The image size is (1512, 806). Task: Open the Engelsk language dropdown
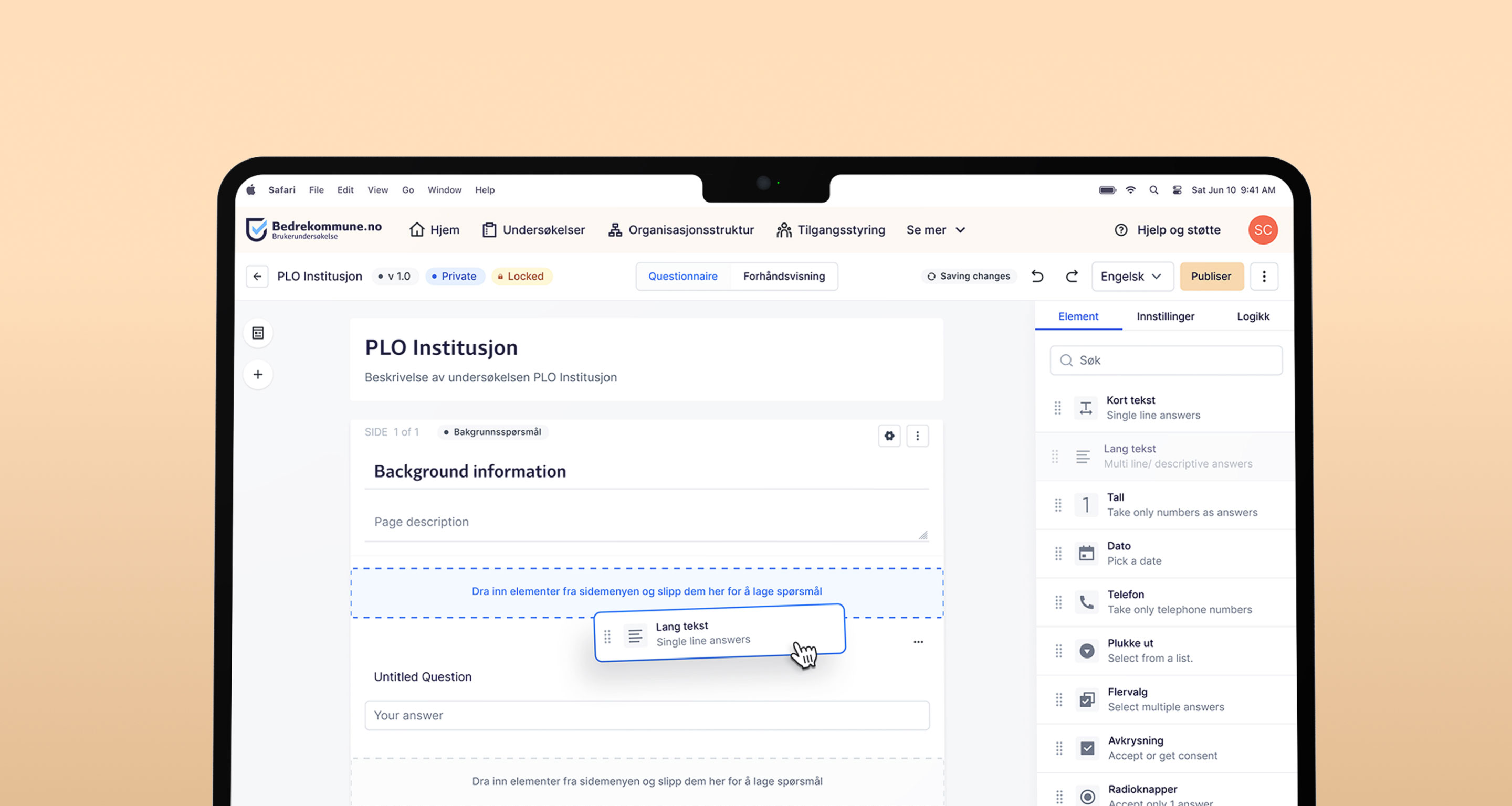(x=1132, y=277)
